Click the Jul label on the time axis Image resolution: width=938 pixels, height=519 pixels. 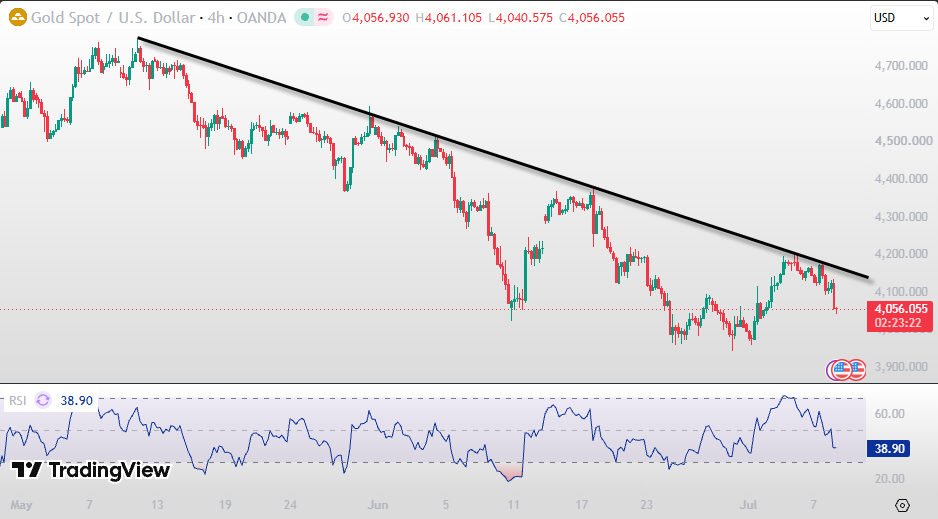coord(748,505)
